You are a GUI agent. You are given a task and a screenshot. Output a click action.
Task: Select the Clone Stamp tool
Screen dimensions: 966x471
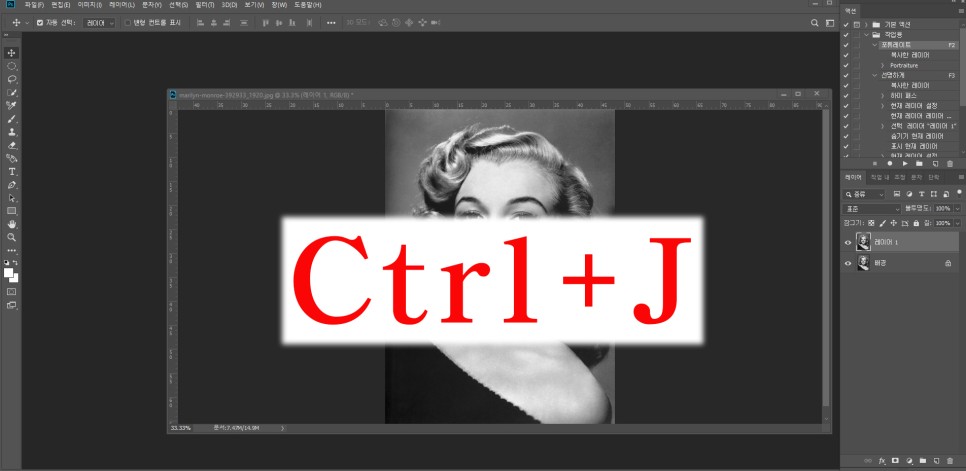12,132
